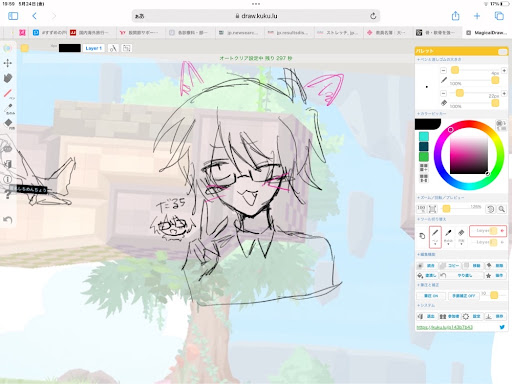Show the Safari tab overview
The width and height of the screenshot is (512, 384).
pyautogui.click(x=499, y=16)
